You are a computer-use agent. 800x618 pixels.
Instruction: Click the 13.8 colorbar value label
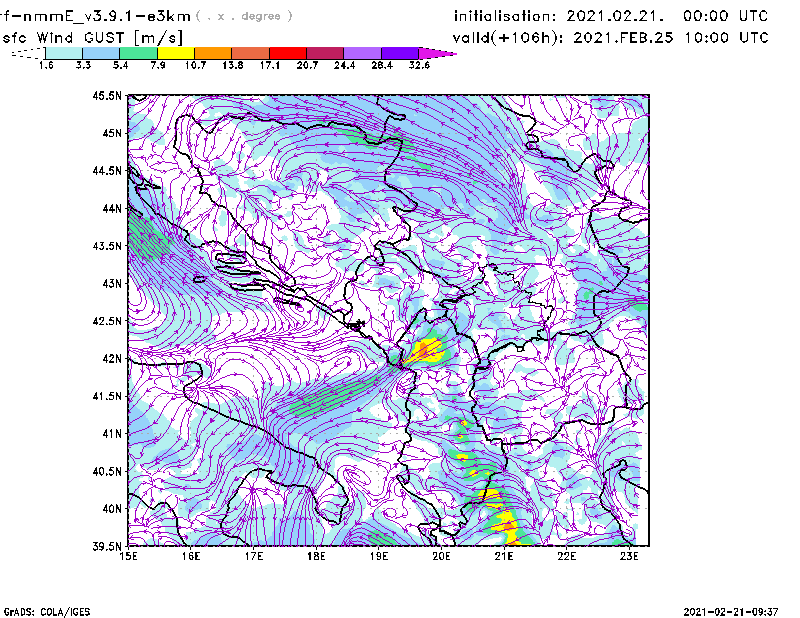[233, 65]
